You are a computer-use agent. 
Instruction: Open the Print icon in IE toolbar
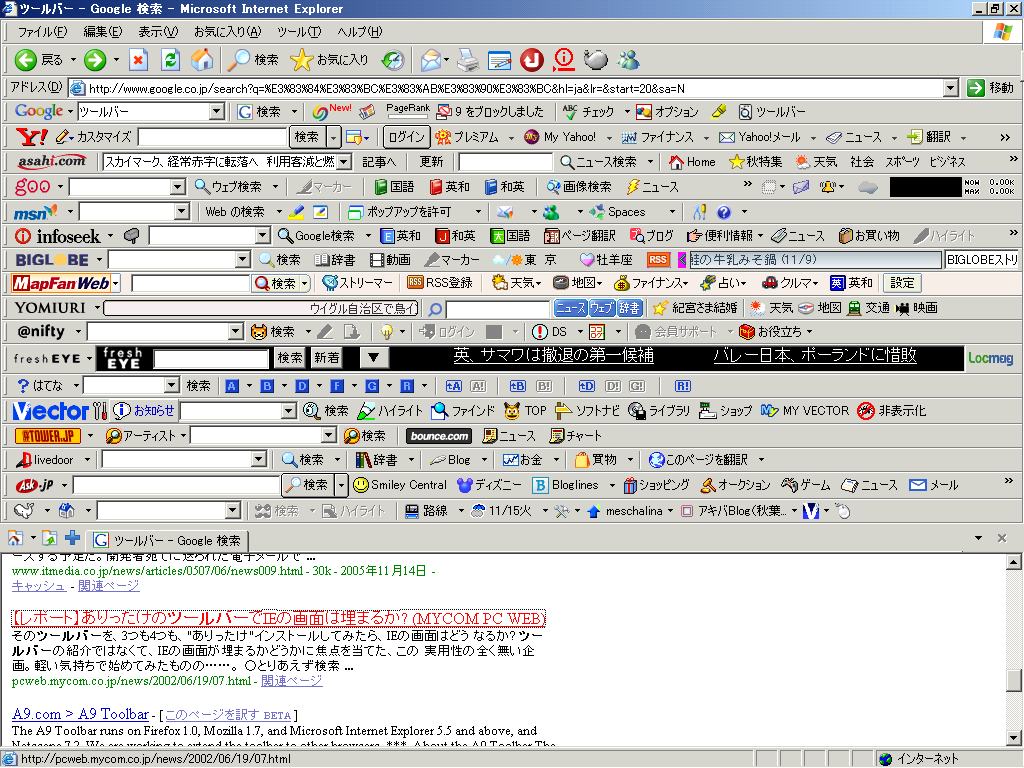click(468, 60)
